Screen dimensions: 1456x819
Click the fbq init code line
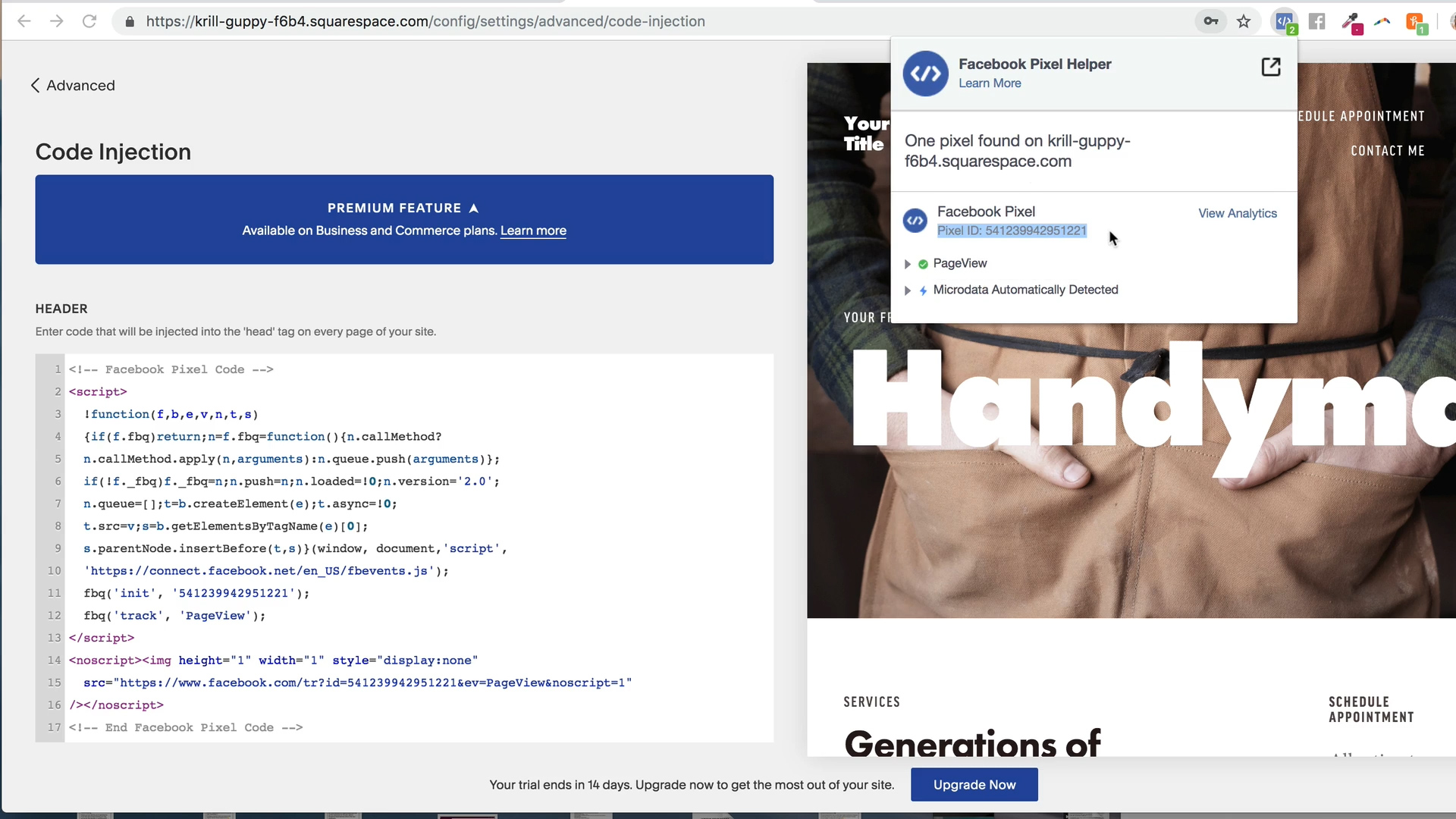[x=197, y=594]
